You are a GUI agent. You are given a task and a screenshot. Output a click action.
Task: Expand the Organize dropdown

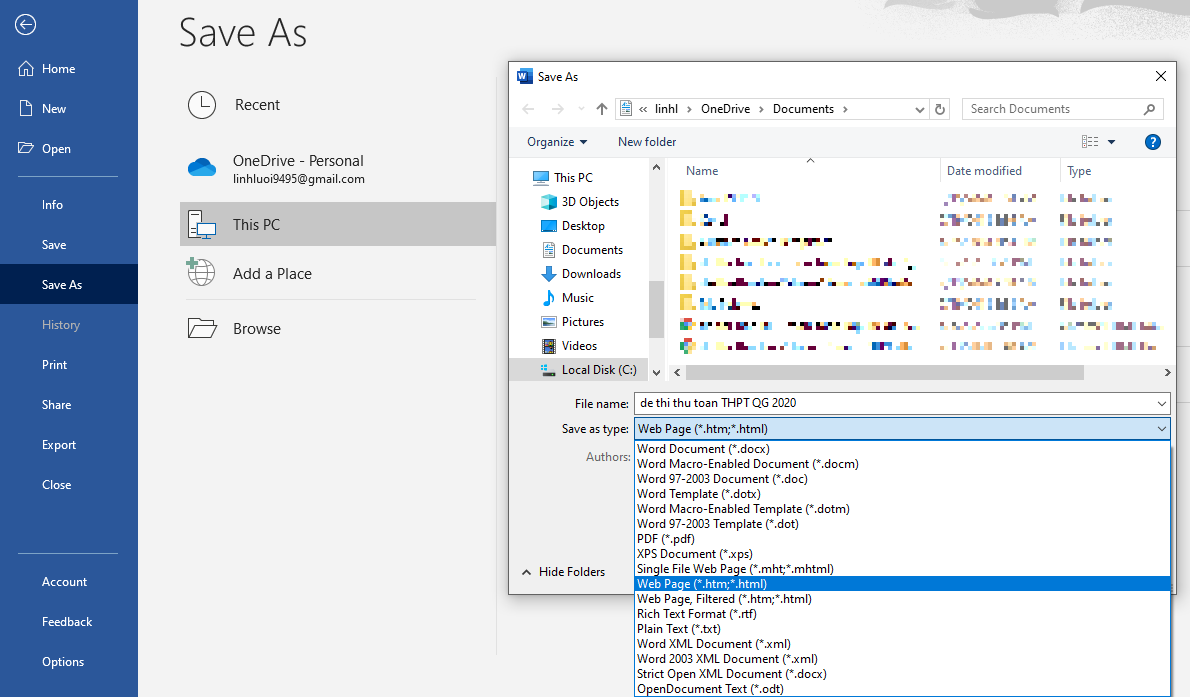coord(557,142)
